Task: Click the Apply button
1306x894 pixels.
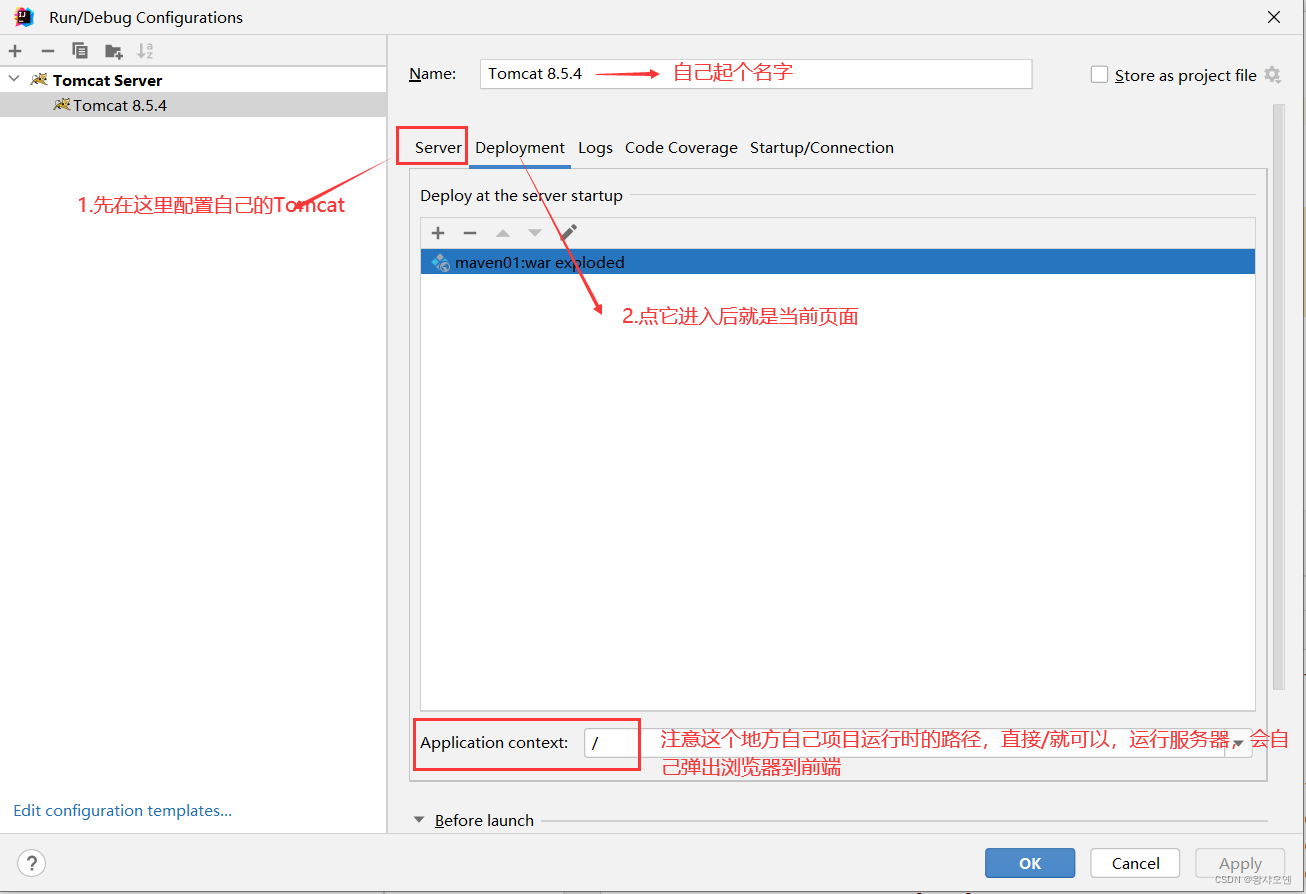Action: tap(1240, 863)
